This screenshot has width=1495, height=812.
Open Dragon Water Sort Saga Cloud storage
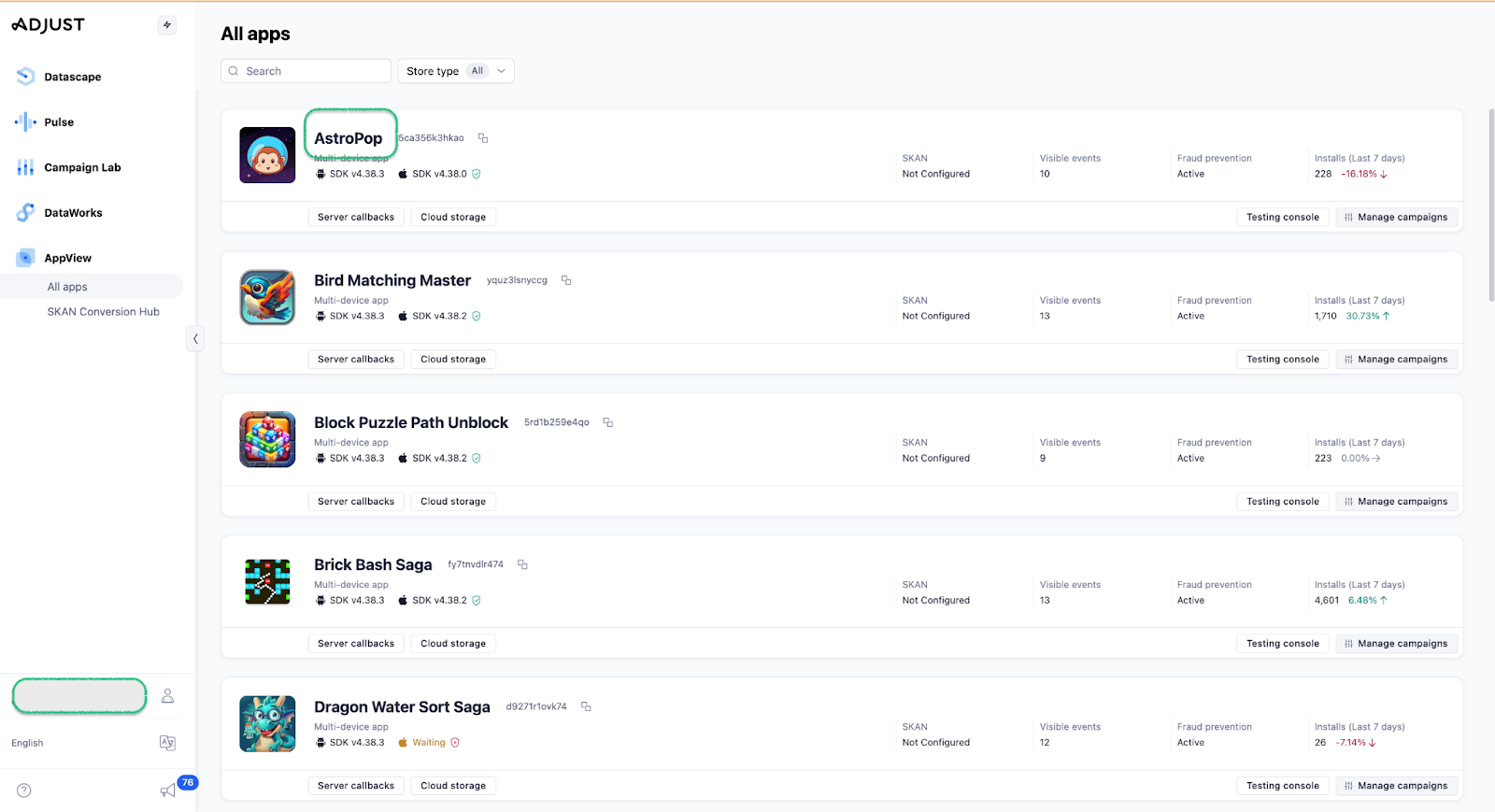(453, 785)
